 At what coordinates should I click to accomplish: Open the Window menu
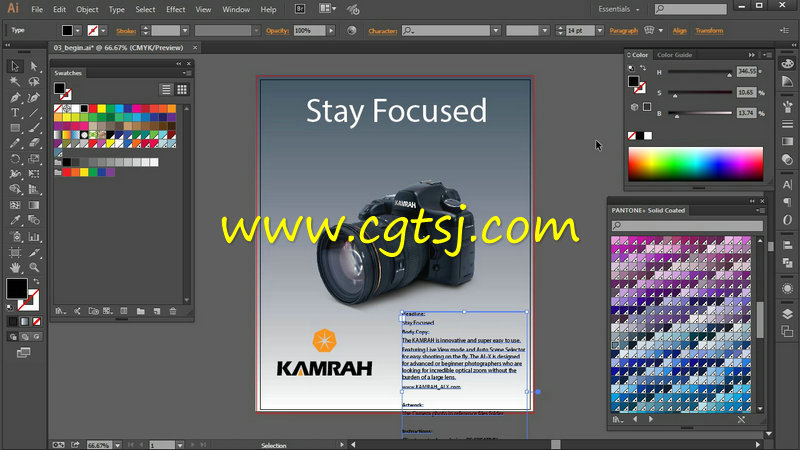tap(236, 9)
